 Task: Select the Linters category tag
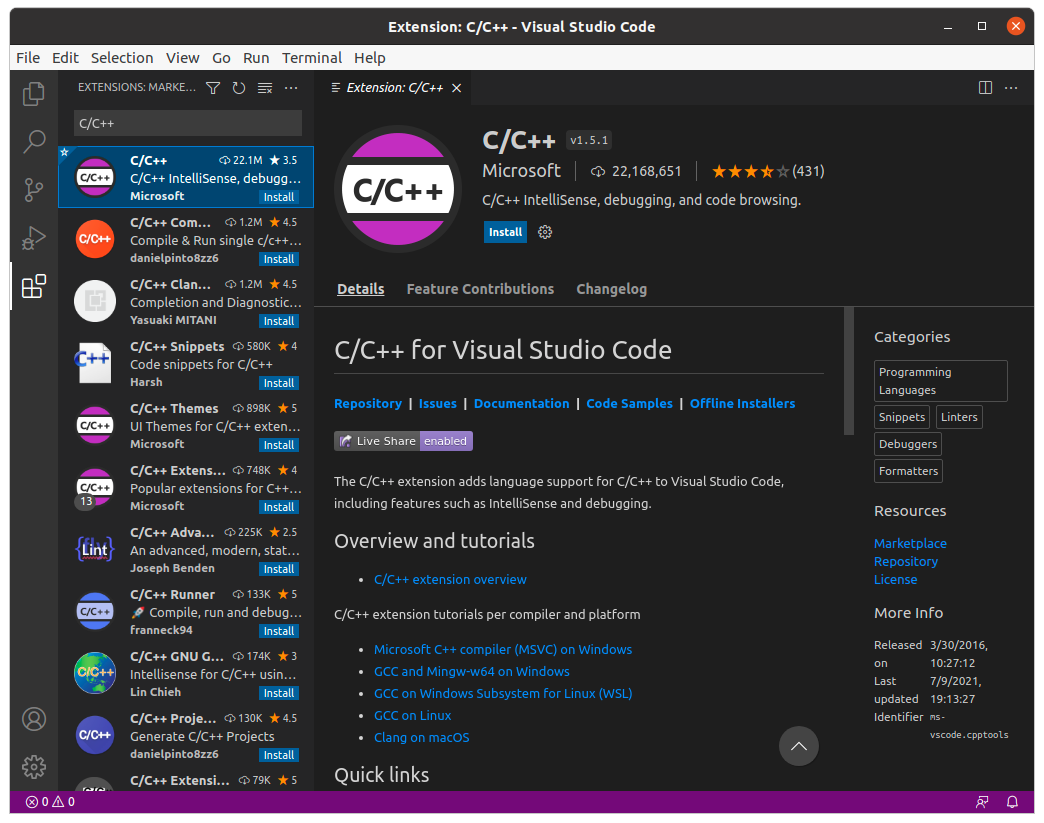(959, 417)
